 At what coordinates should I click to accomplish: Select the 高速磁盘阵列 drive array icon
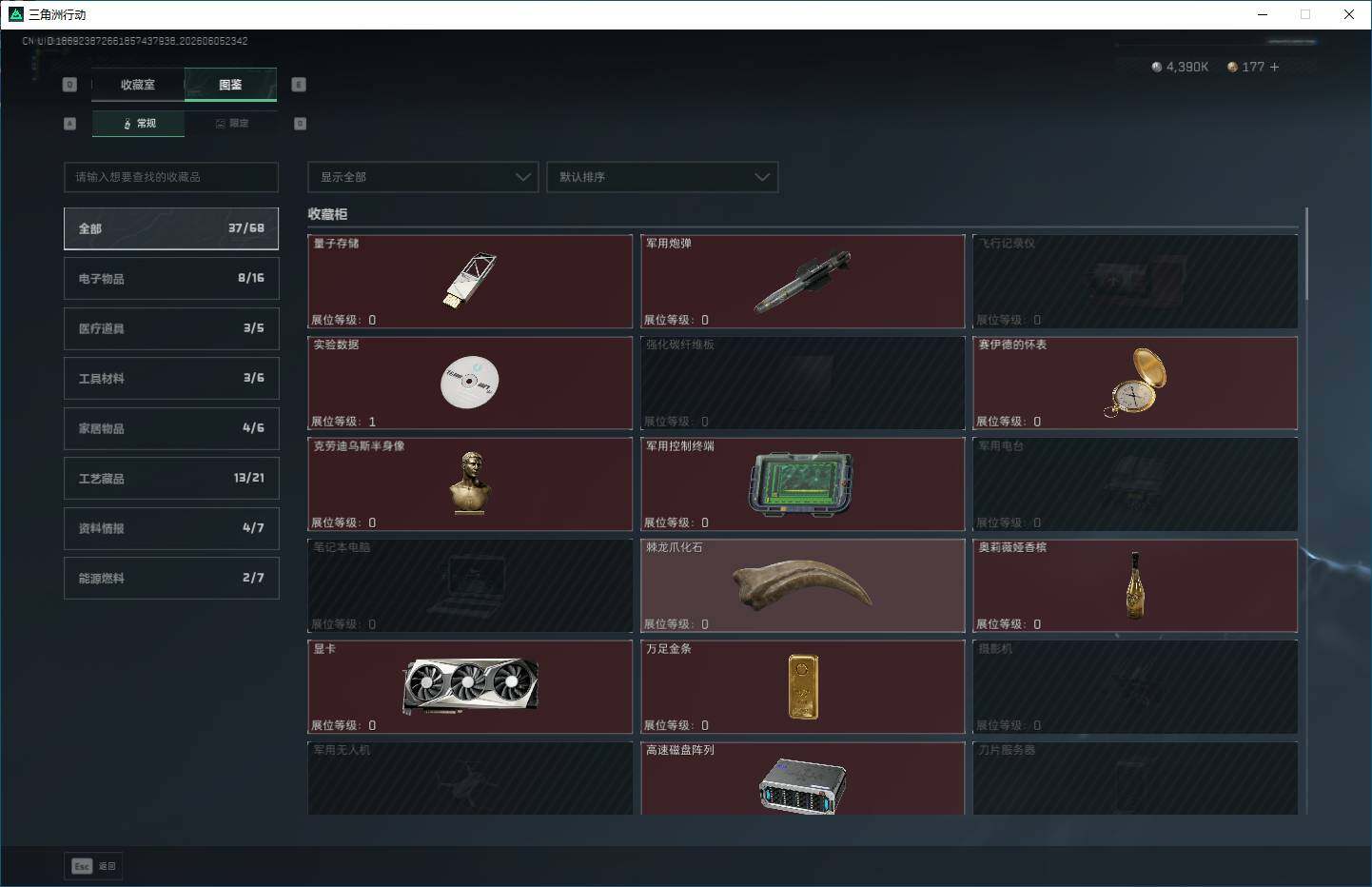point(802,786)
